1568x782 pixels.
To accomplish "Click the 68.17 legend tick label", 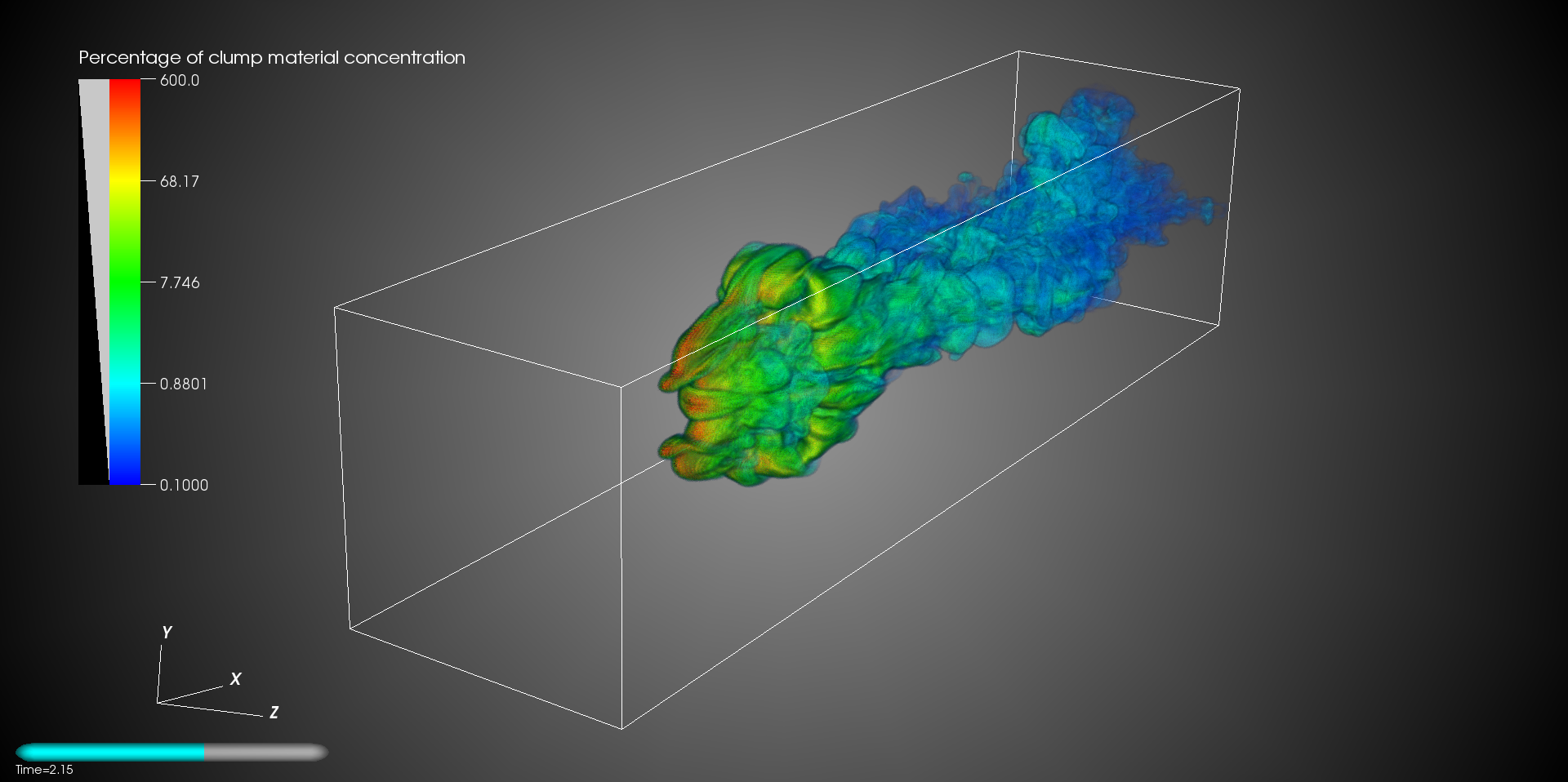I will (180, 181).
